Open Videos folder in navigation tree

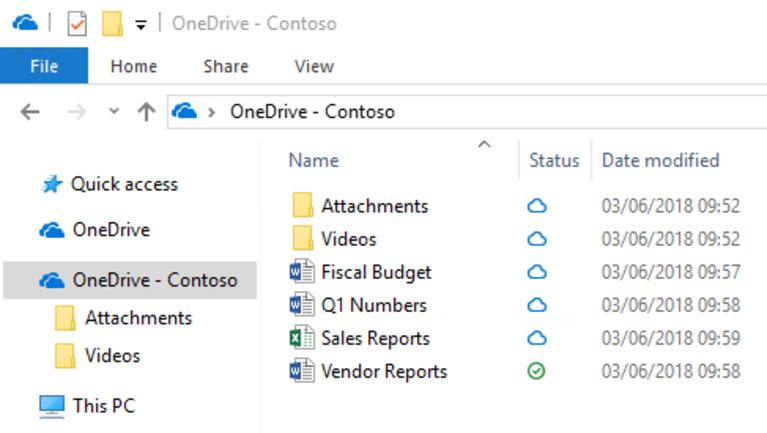(x=113, y=356)
